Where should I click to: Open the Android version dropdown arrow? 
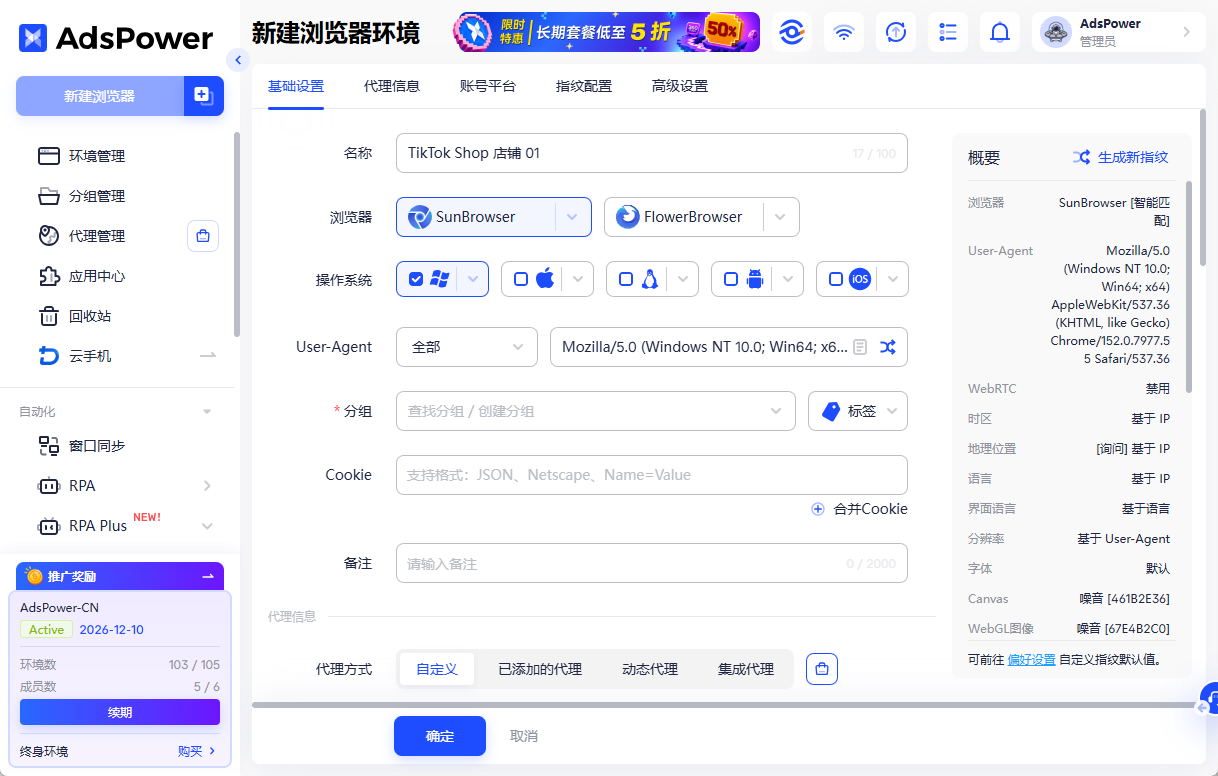pos(788,279)
